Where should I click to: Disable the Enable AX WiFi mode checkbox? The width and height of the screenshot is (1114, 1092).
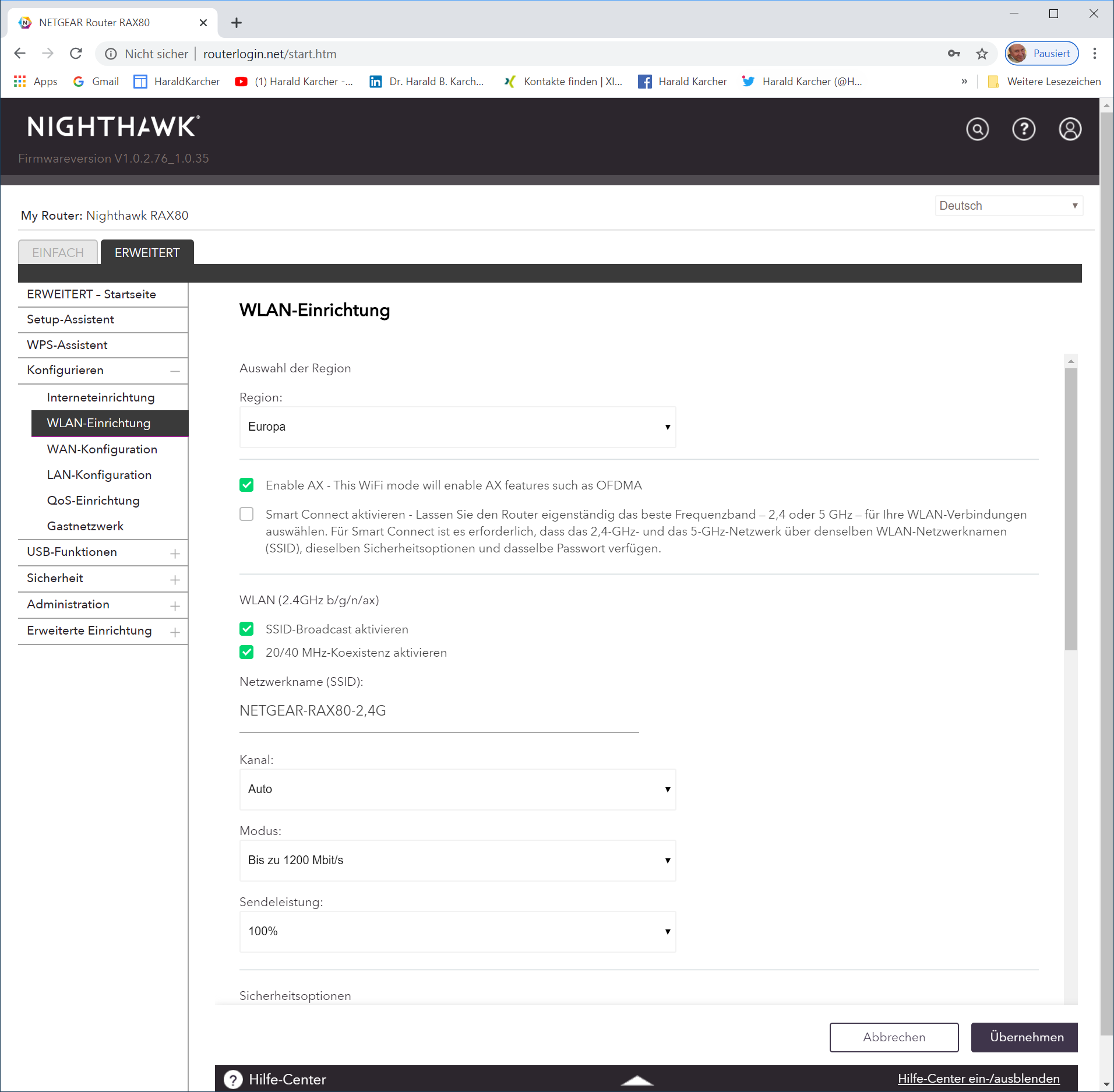click(246, 484)
